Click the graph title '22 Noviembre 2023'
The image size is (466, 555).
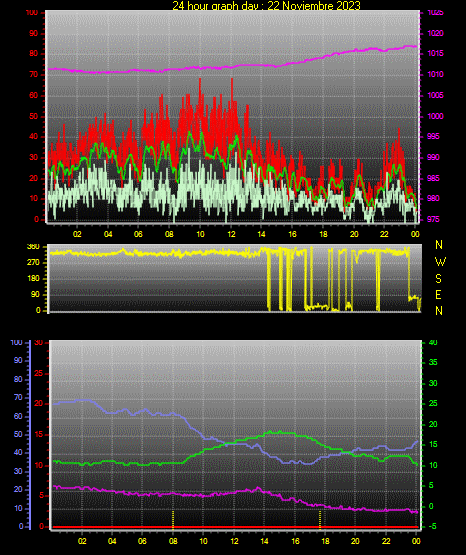(313, 5)
